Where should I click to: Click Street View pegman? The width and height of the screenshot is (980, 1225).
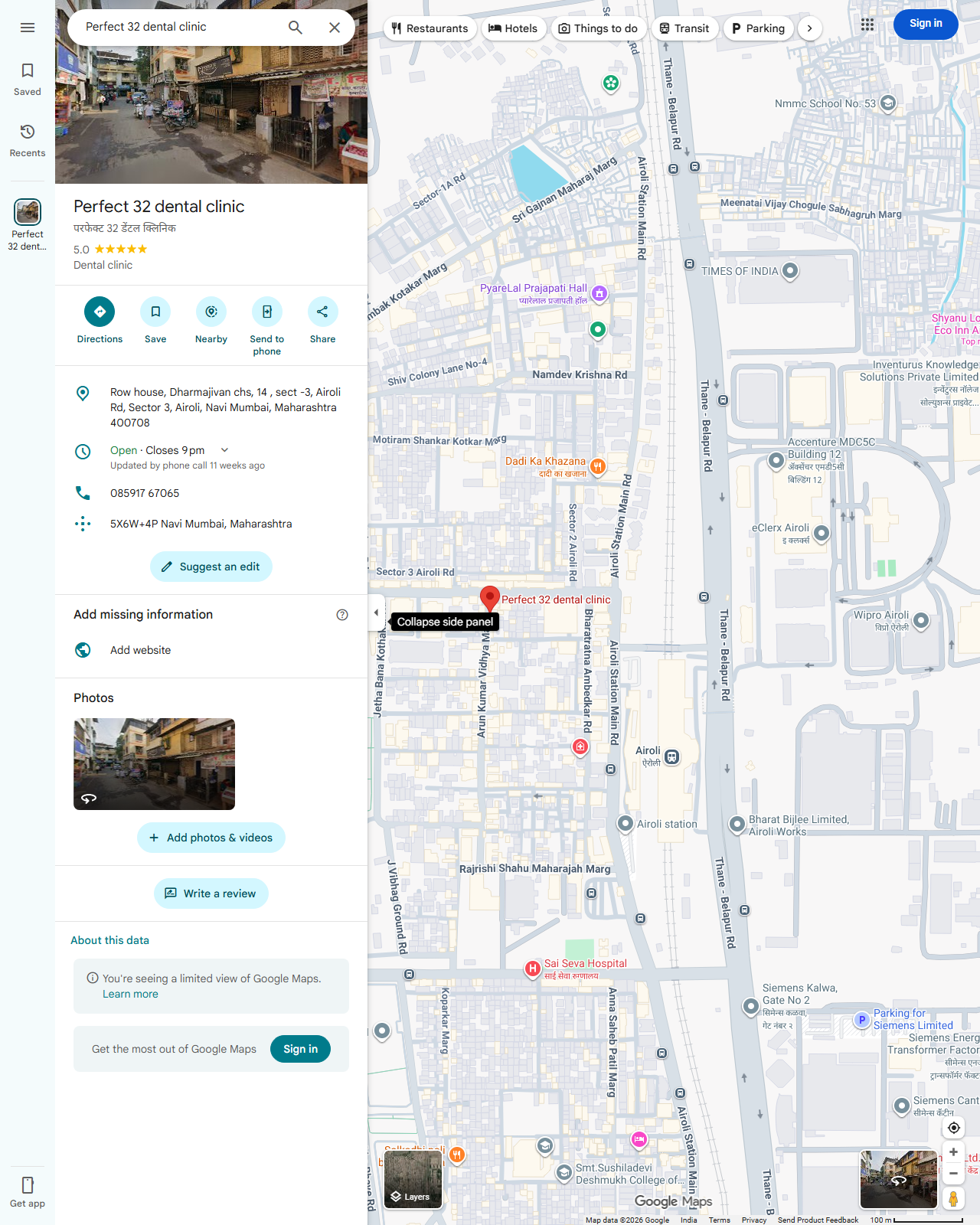[x=953, y=1198]
